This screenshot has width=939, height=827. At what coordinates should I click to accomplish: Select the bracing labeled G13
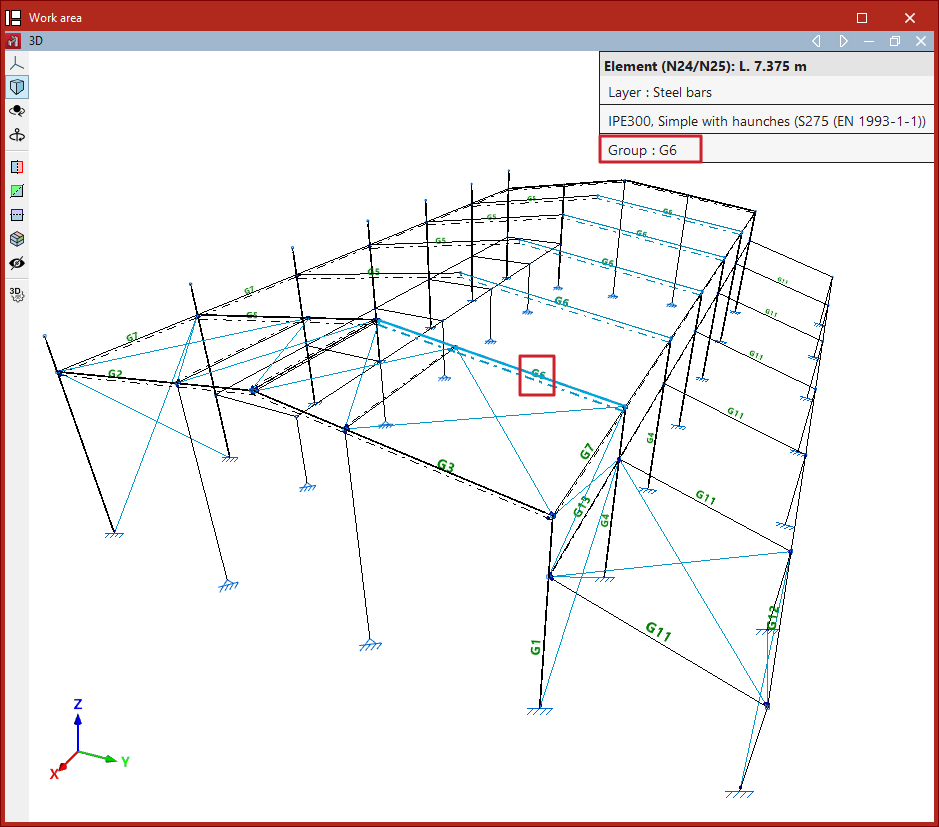tap(581, 507)
